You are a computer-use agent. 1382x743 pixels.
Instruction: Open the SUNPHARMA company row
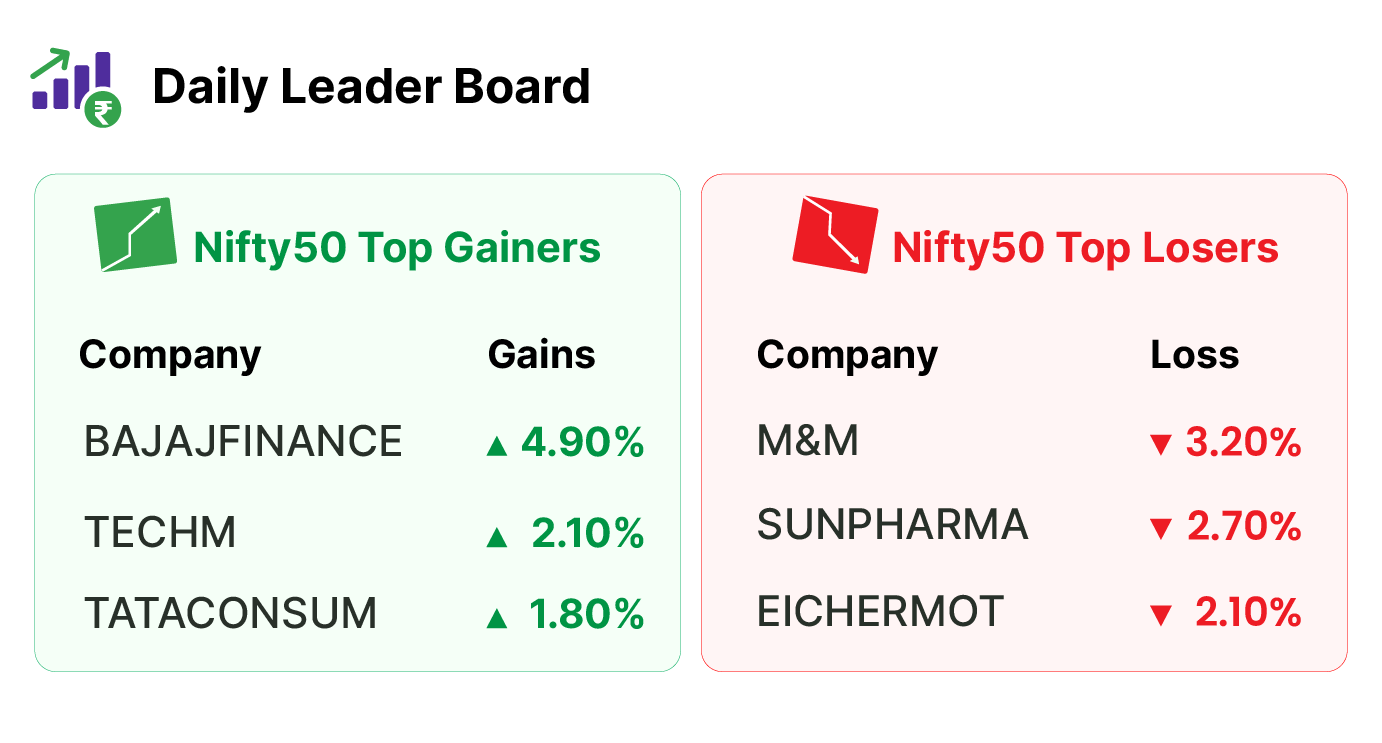coord(892,524)
